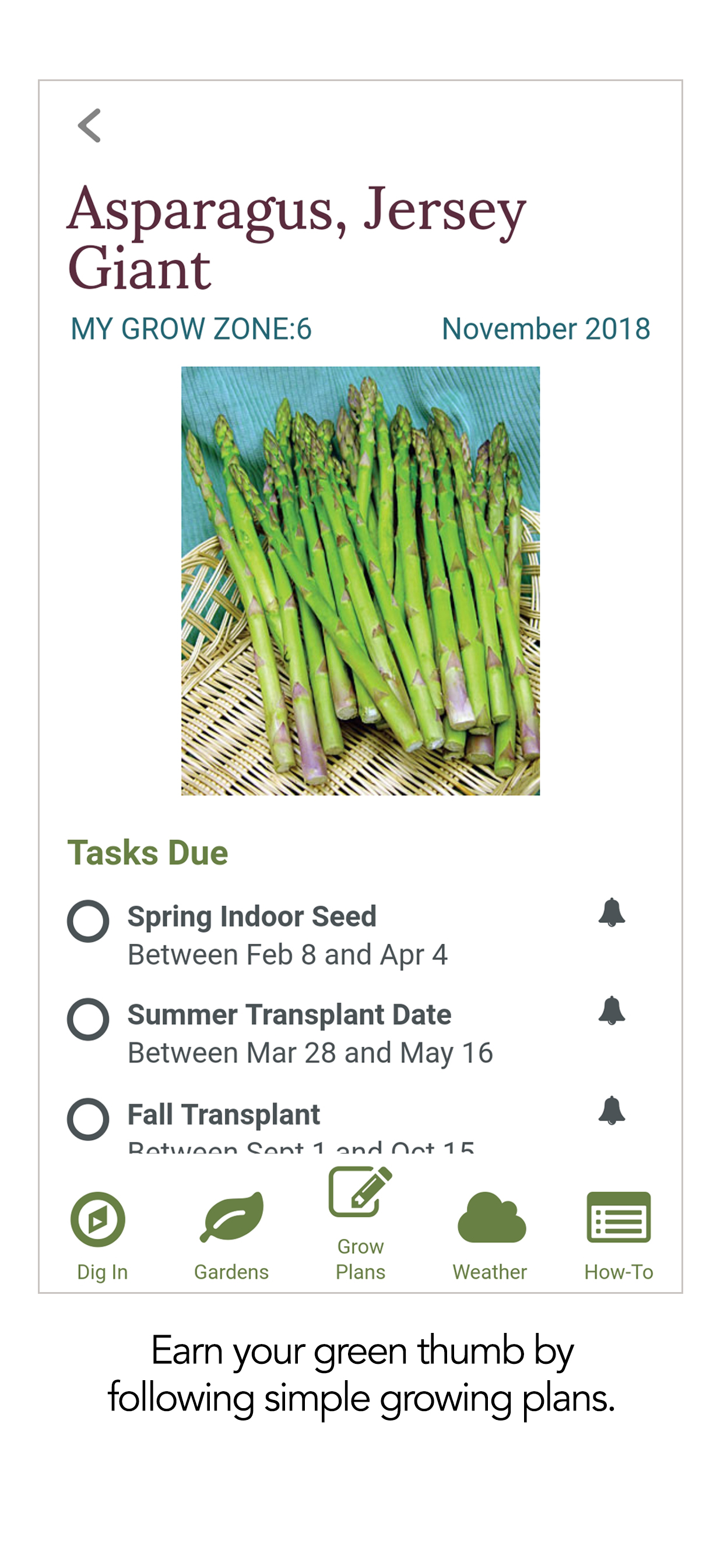
Task: Tap the Summer Transplant Date task title
Action: point(289,1014)
